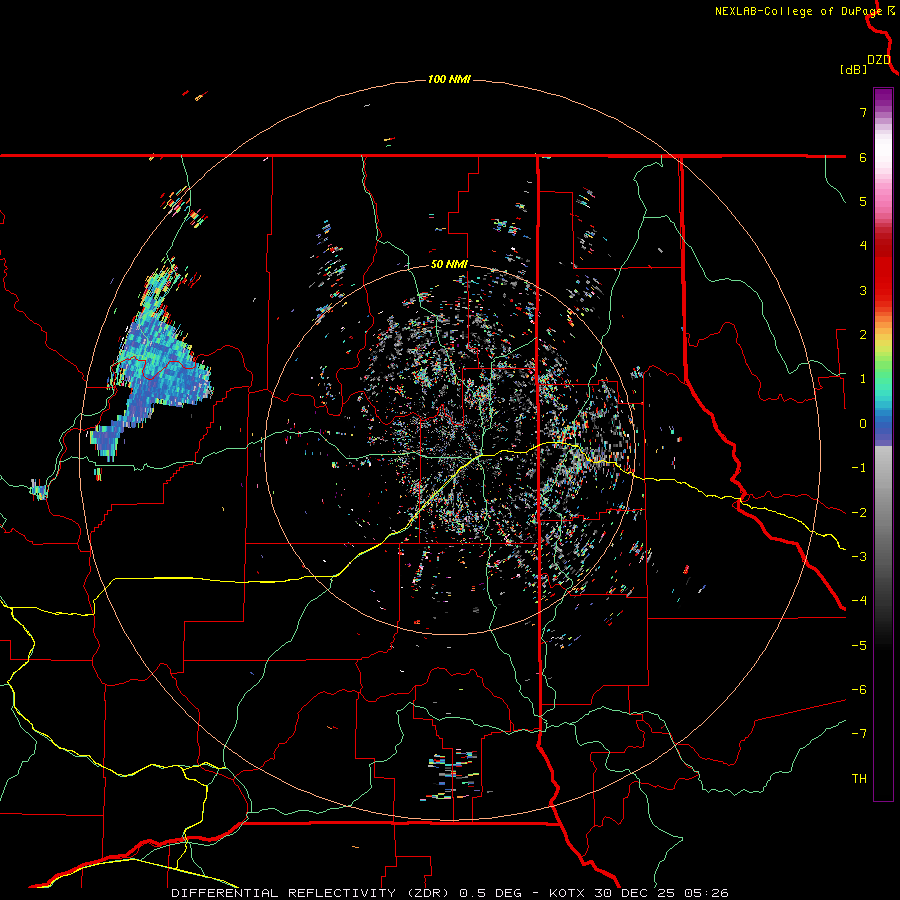The width and height of the screenshot is (900, 900).
Task: Click the KOTX 30 DEC 25 05:26 timestamp
Action: click(639, 893)
